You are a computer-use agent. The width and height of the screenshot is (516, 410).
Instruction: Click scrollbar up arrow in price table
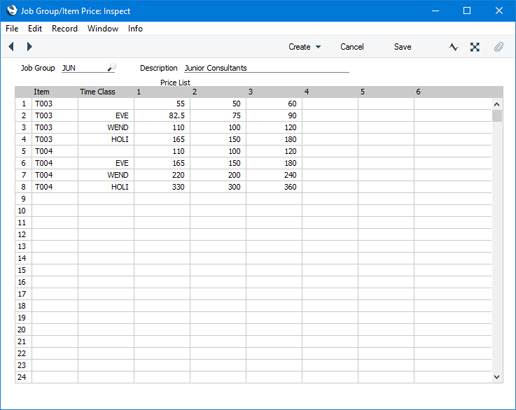tap(497, 105)
